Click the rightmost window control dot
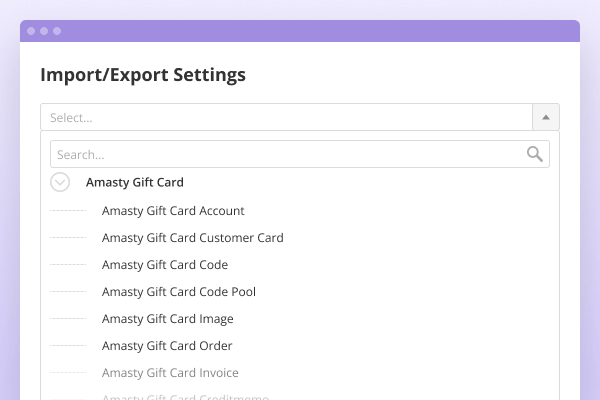Image resolution: width=600 pixels, height=400 pixels. (57, 31)
